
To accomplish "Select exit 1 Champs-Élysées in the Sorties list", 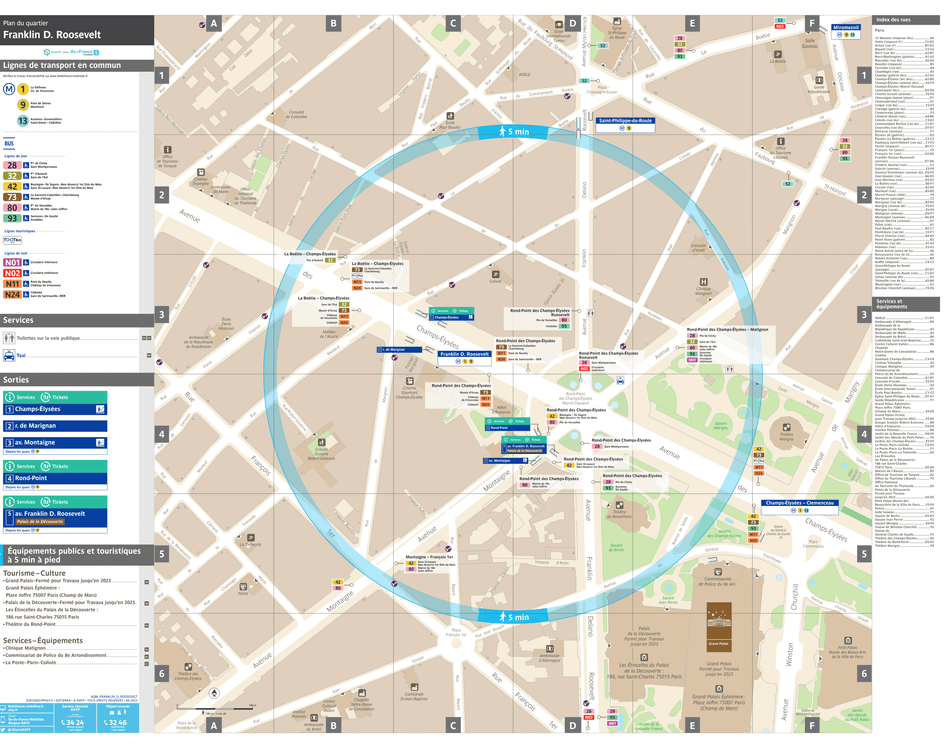I will pyautogui.click(x=55, y=409).
